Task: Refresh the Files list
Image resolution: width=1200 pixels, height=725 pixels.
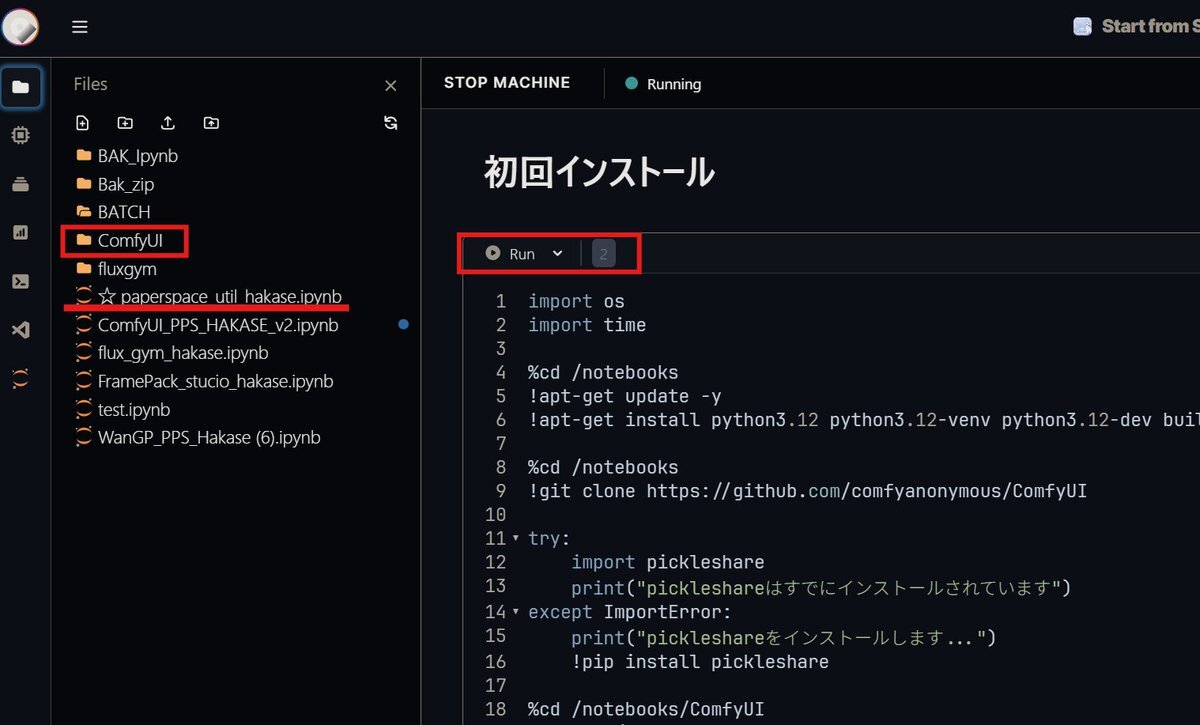Action: point(391,123)
